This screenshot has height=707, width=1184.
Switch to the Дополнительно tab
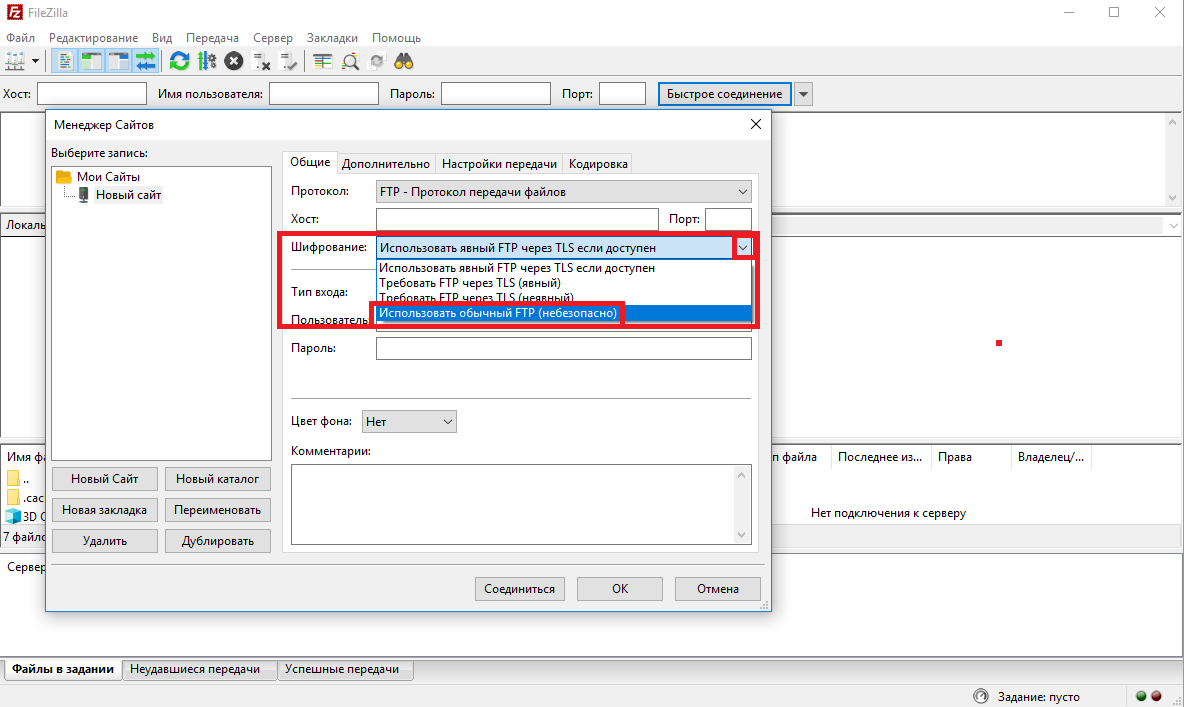(386, 164)
